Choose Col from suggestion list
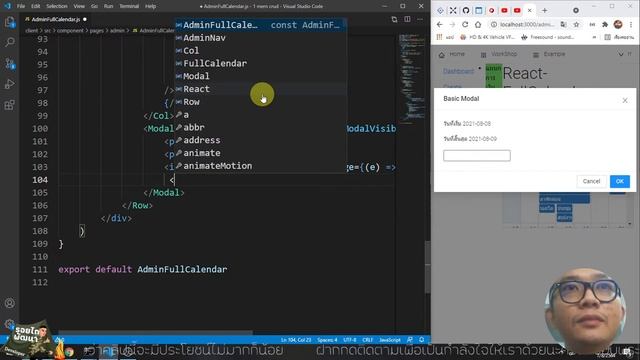 261,51
